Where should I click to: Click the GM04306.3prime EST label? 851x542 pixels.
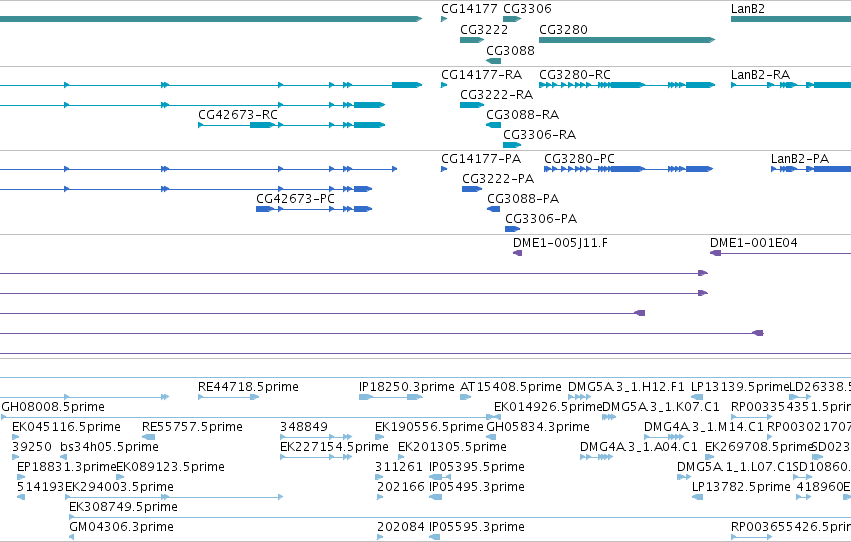pos(121,527)
